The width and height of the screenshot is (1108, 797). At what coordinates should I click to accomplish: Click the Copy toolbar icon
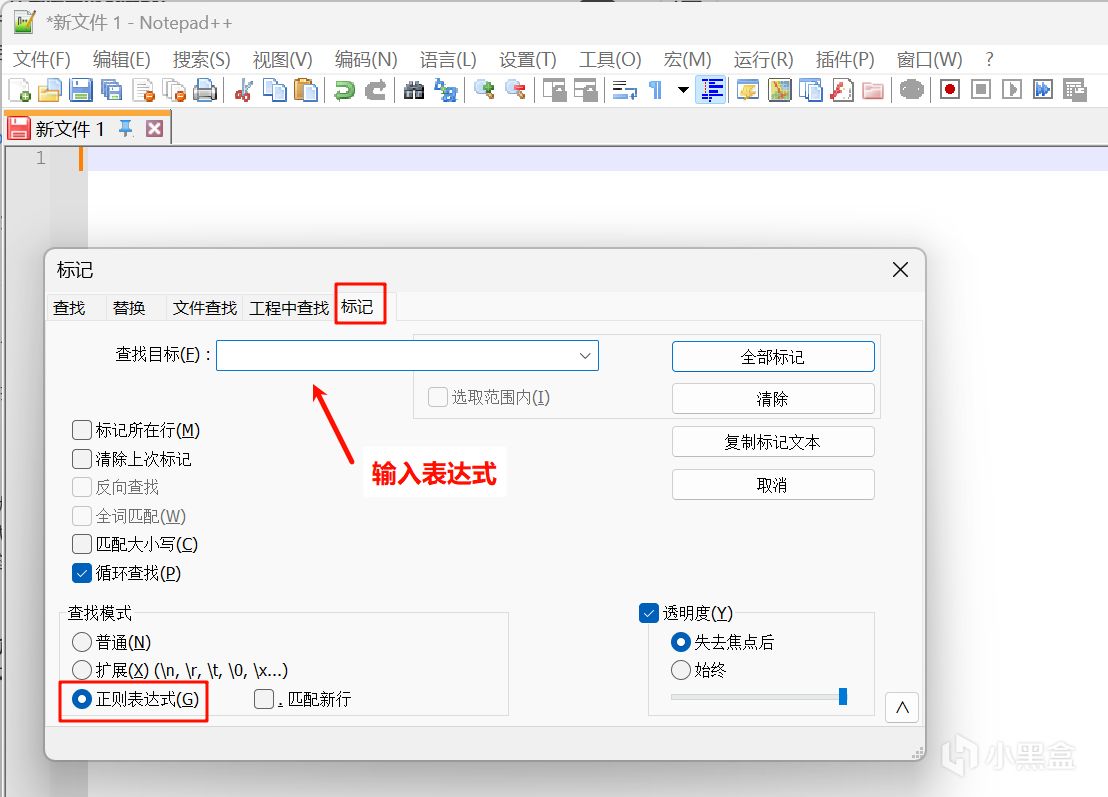[x=274, y=90]
